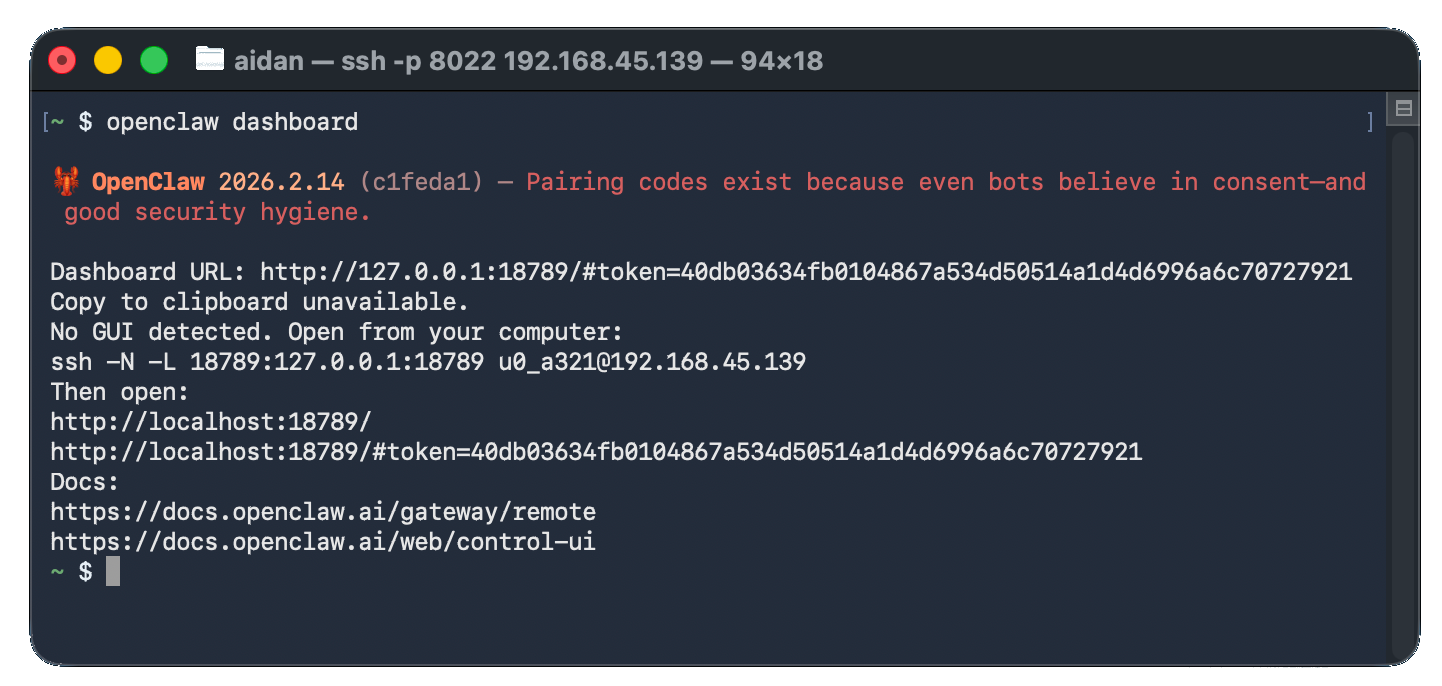Image resolution: width=1442 pixels, height=686 pixels.
Task: Open the docs gateway/remote link
Action: 323,512
